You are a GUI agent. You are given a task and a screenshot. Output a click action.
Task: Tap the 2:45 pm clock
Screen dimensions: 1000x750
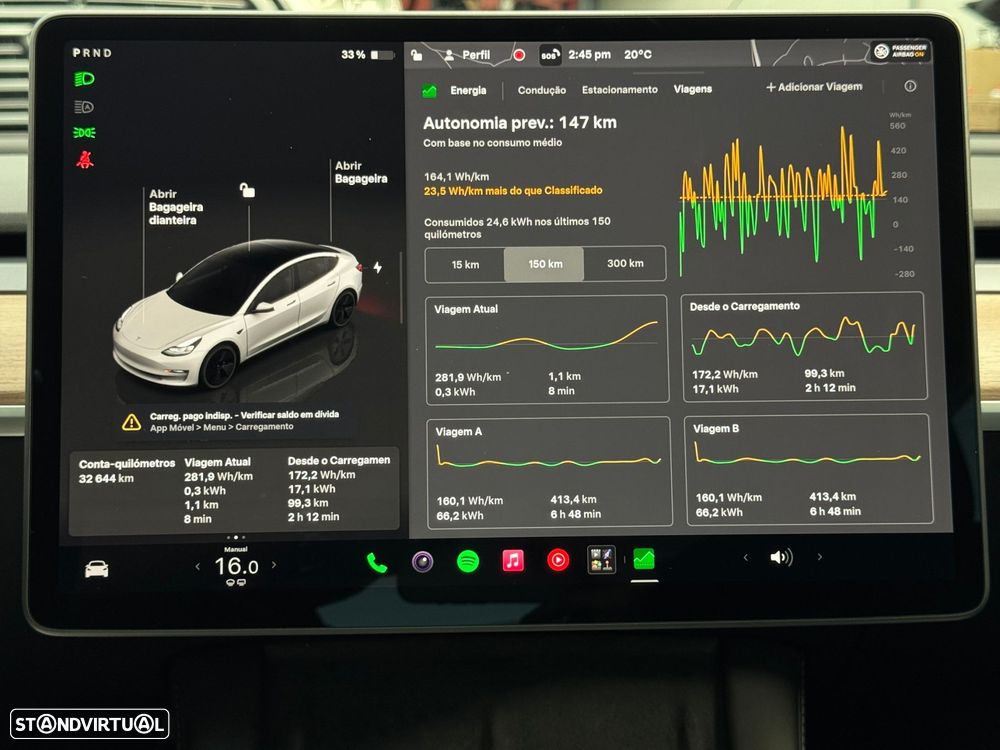click(589, 55)
